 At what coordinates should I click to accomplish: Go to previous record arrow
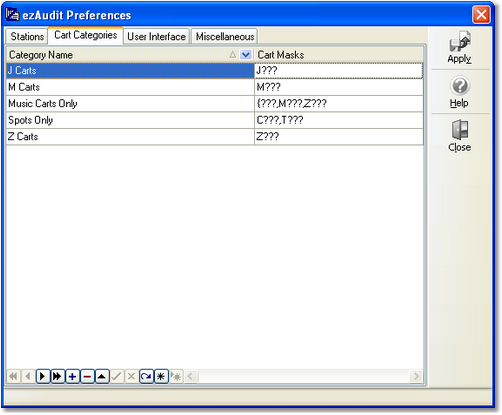click(28, 376)
